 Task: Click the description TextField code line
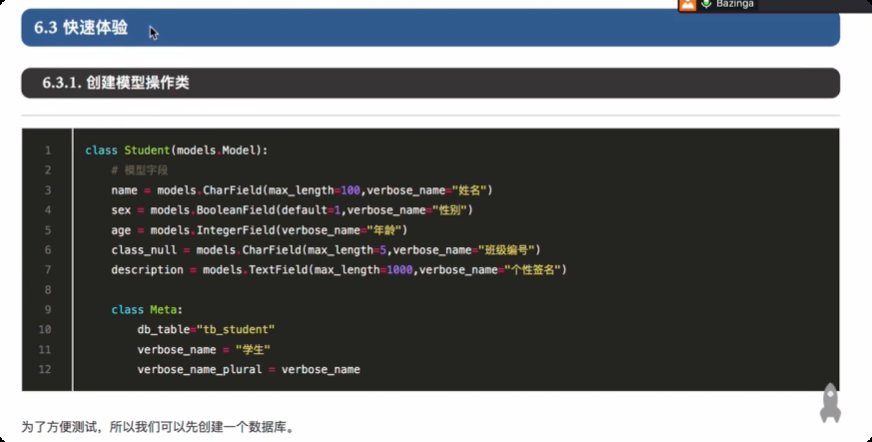coord(339,270)
